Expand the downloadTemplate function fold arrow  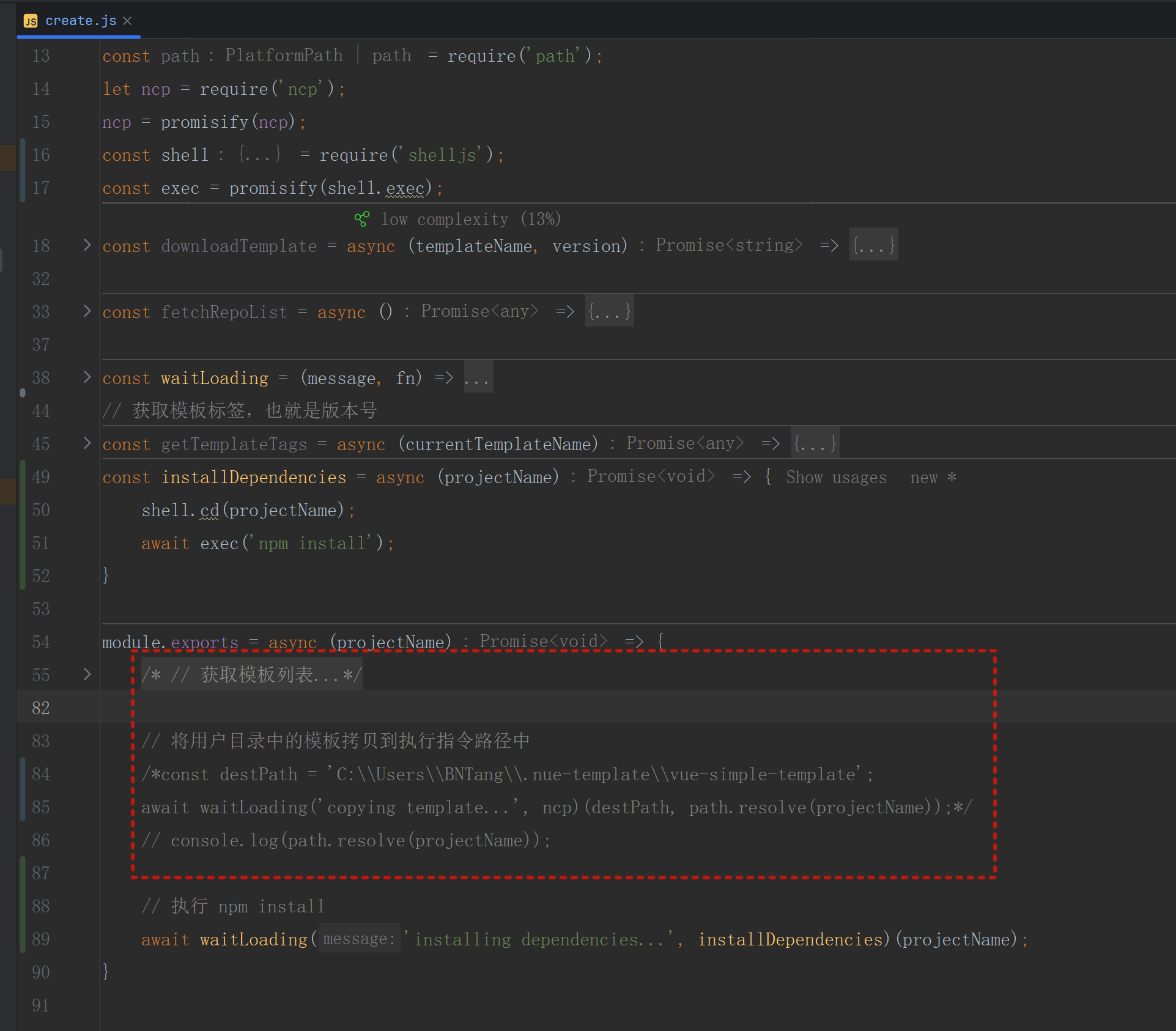pyautogui.click(x=87, y=245)
